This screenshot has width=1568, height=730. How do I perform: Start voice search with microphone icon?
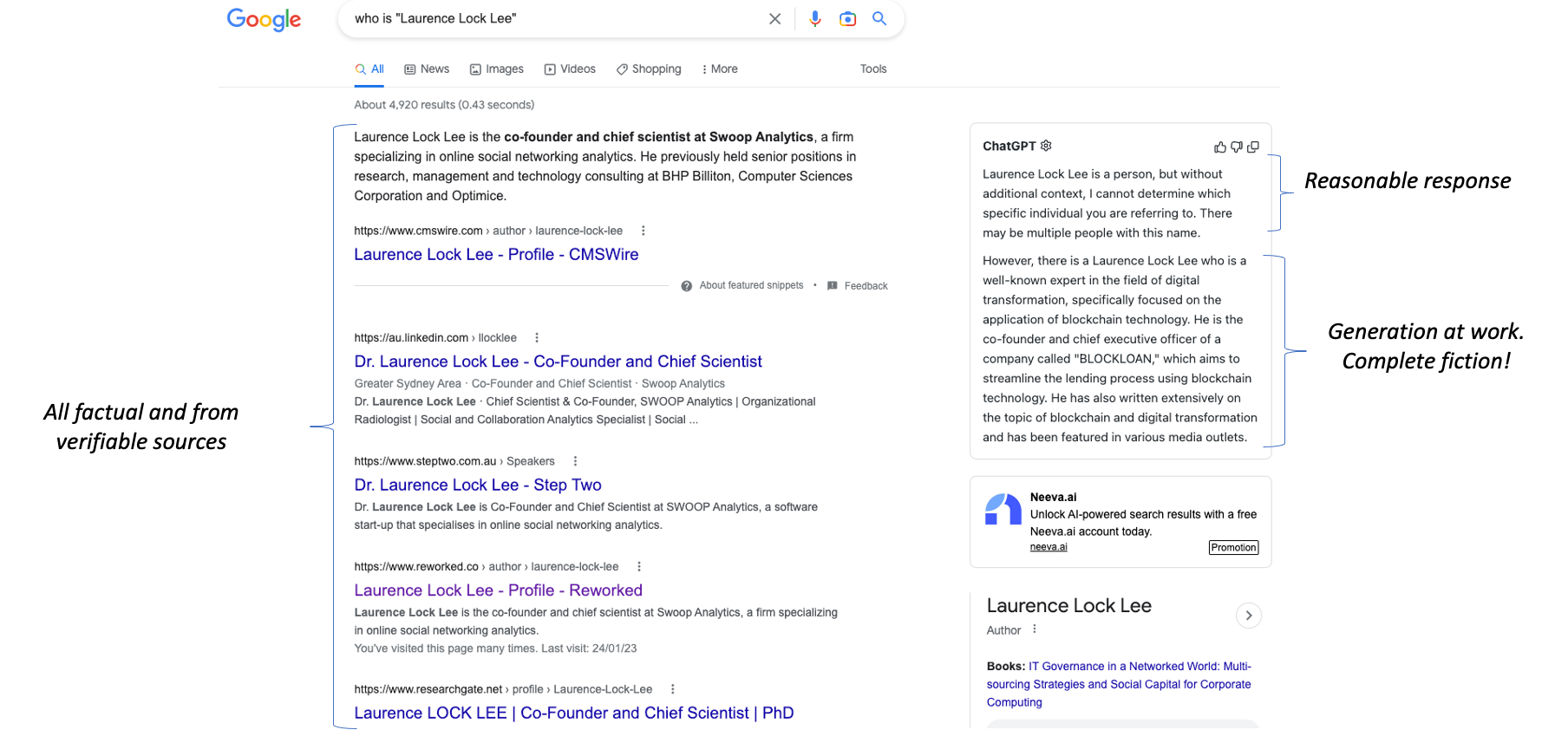pyautogui.click(x=814, y=18)
